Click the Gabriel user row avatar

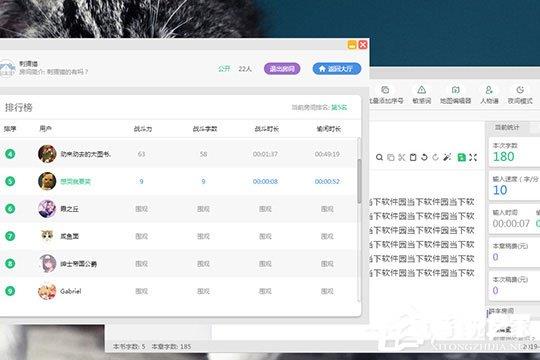click(47, 291)
